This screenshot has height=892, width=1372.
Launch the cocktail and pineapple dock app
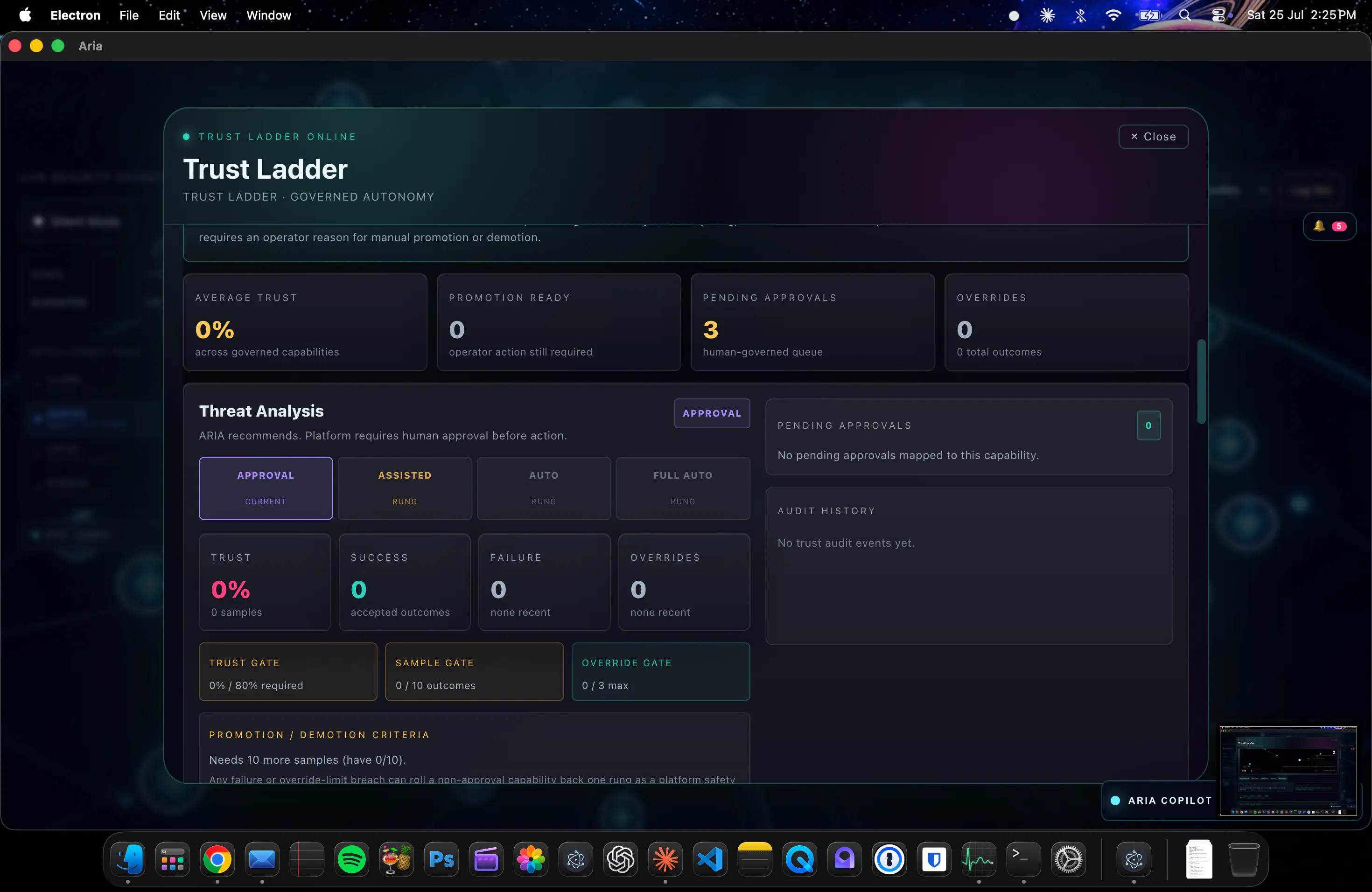click(x=397, y=859)
